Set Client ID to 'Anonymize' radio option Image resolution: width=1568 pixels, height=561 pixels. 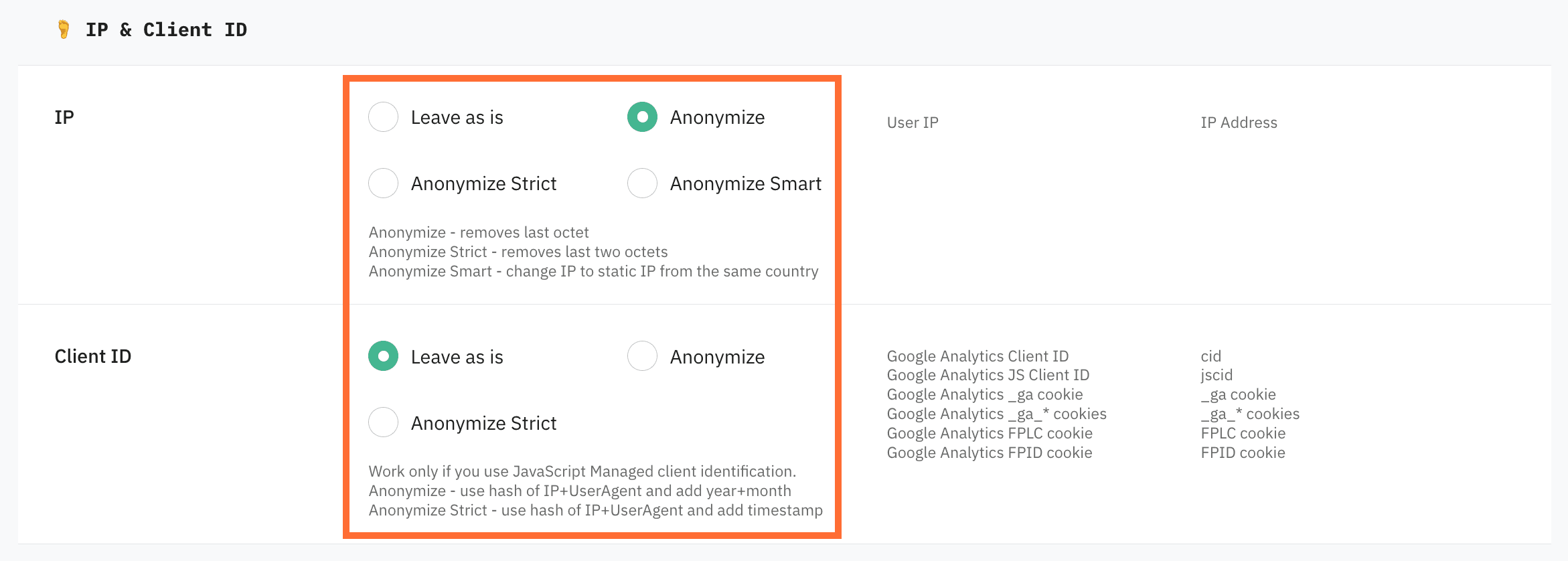point(642,356)
